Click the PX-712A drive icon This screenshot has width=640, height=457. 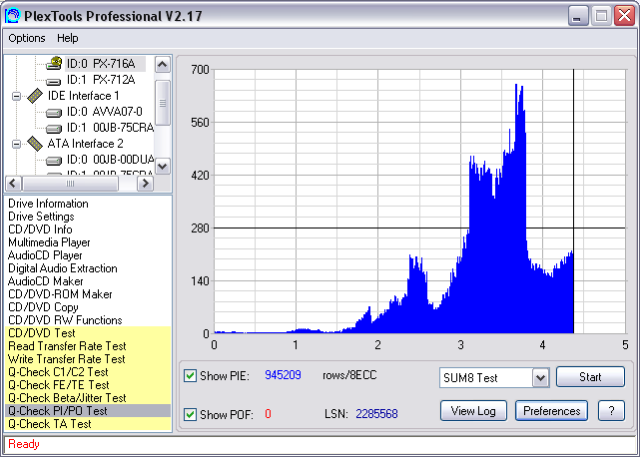pyautogui.click(x=54, y=79)
